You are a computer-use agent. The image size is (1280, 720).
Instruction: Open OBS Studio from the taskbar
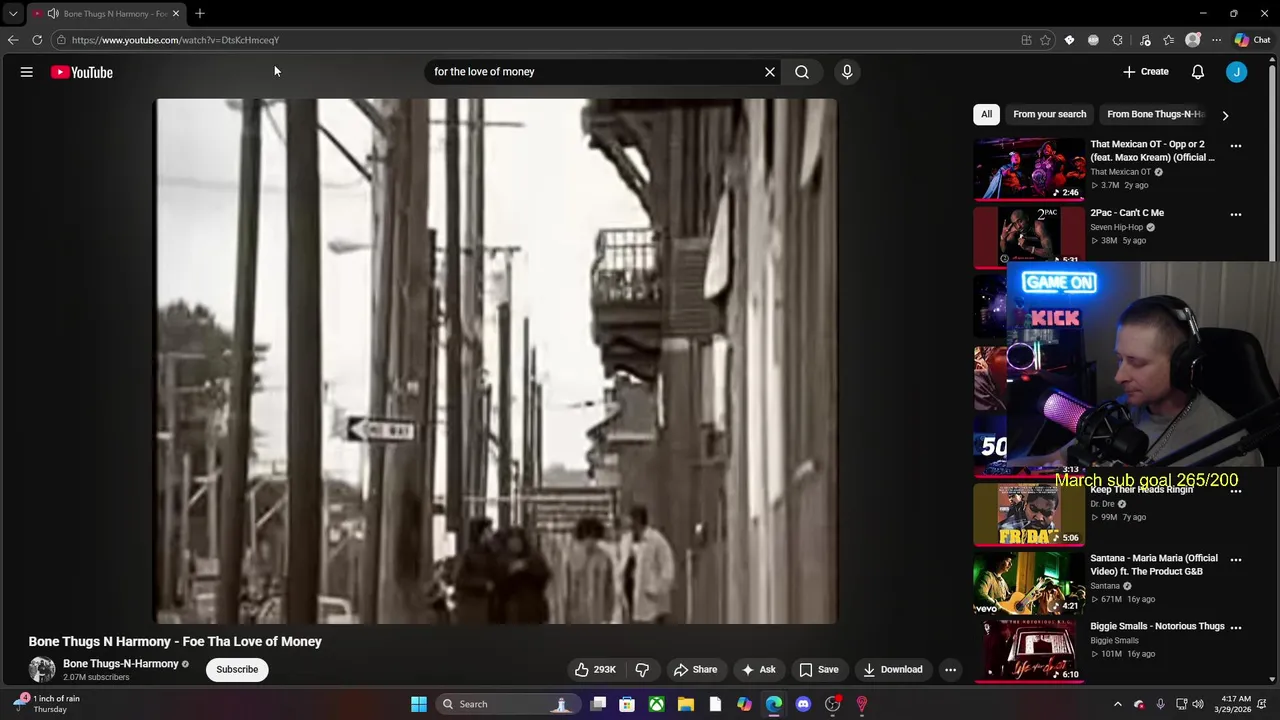coord(832,704)
